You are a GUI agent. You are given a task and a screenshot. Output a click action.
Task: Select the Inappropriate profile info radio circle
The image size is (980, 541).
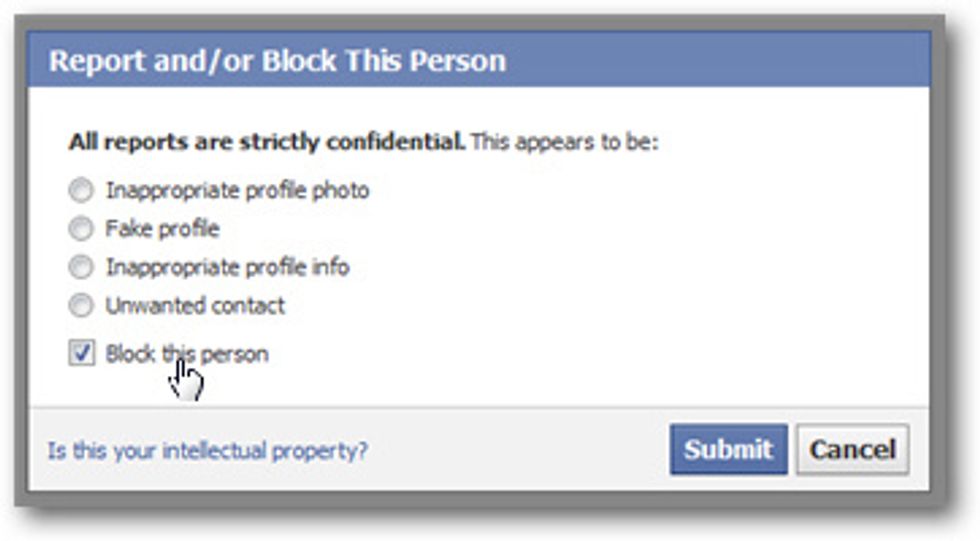pyautogui.click(x=81, y=267)
